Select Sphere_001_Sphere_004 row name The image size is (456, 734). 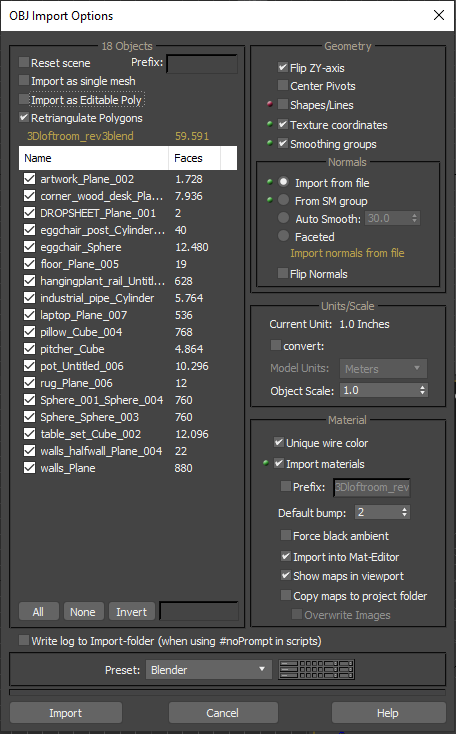pos(102,400)
